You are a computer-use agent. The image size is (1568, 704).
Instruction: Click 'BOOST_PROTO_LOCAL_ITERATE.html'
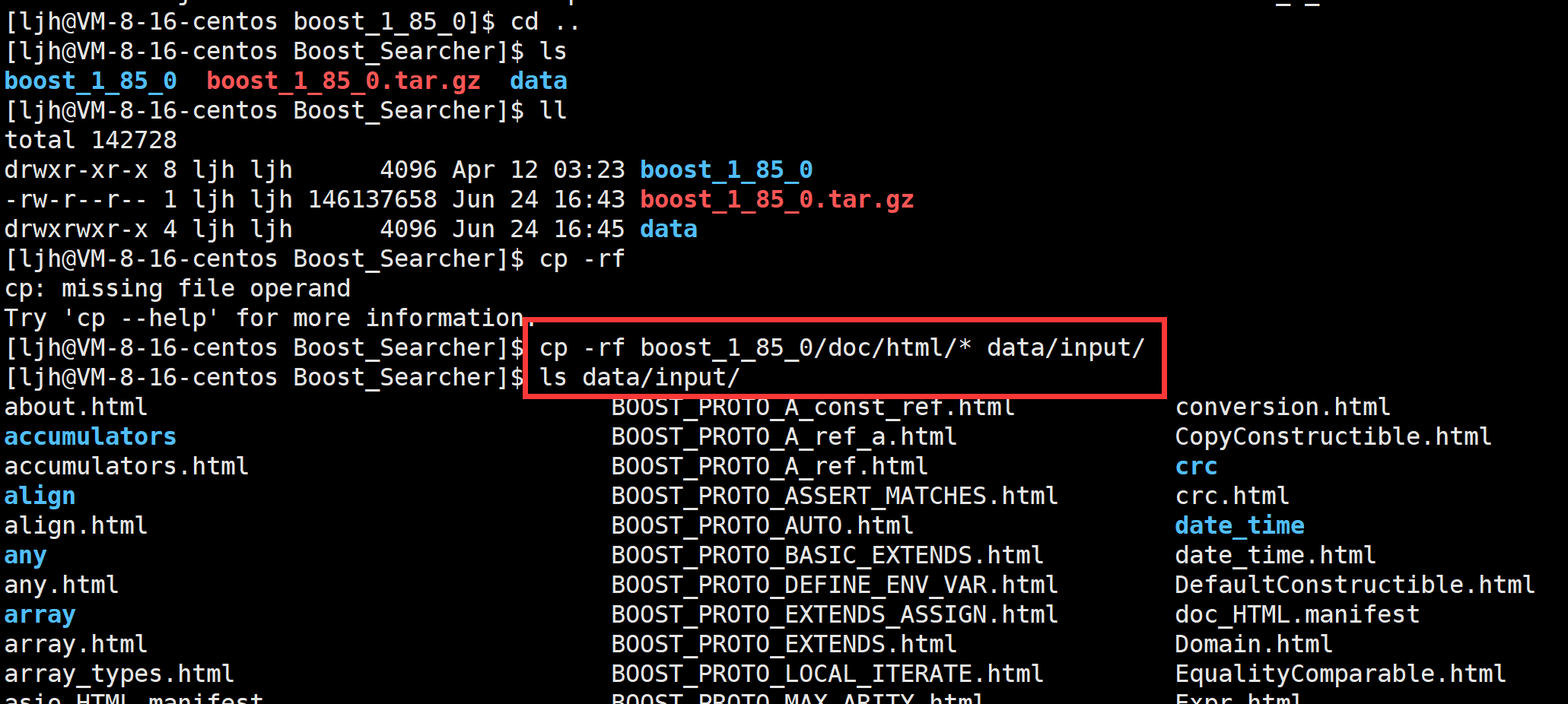pyautogui.click(x=828, y=674)
